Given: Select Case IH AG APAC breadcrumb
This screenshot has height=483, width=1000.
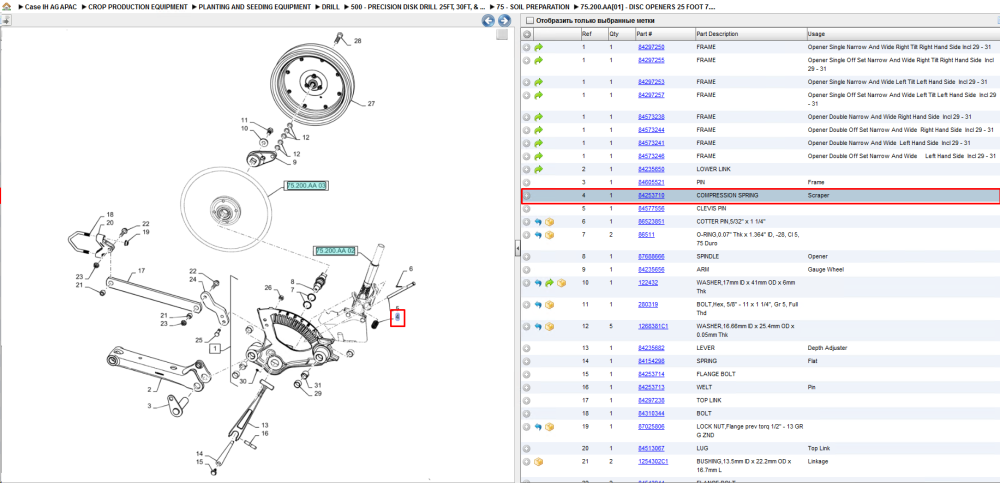Looking at the screenshot, I should (50, 6).
